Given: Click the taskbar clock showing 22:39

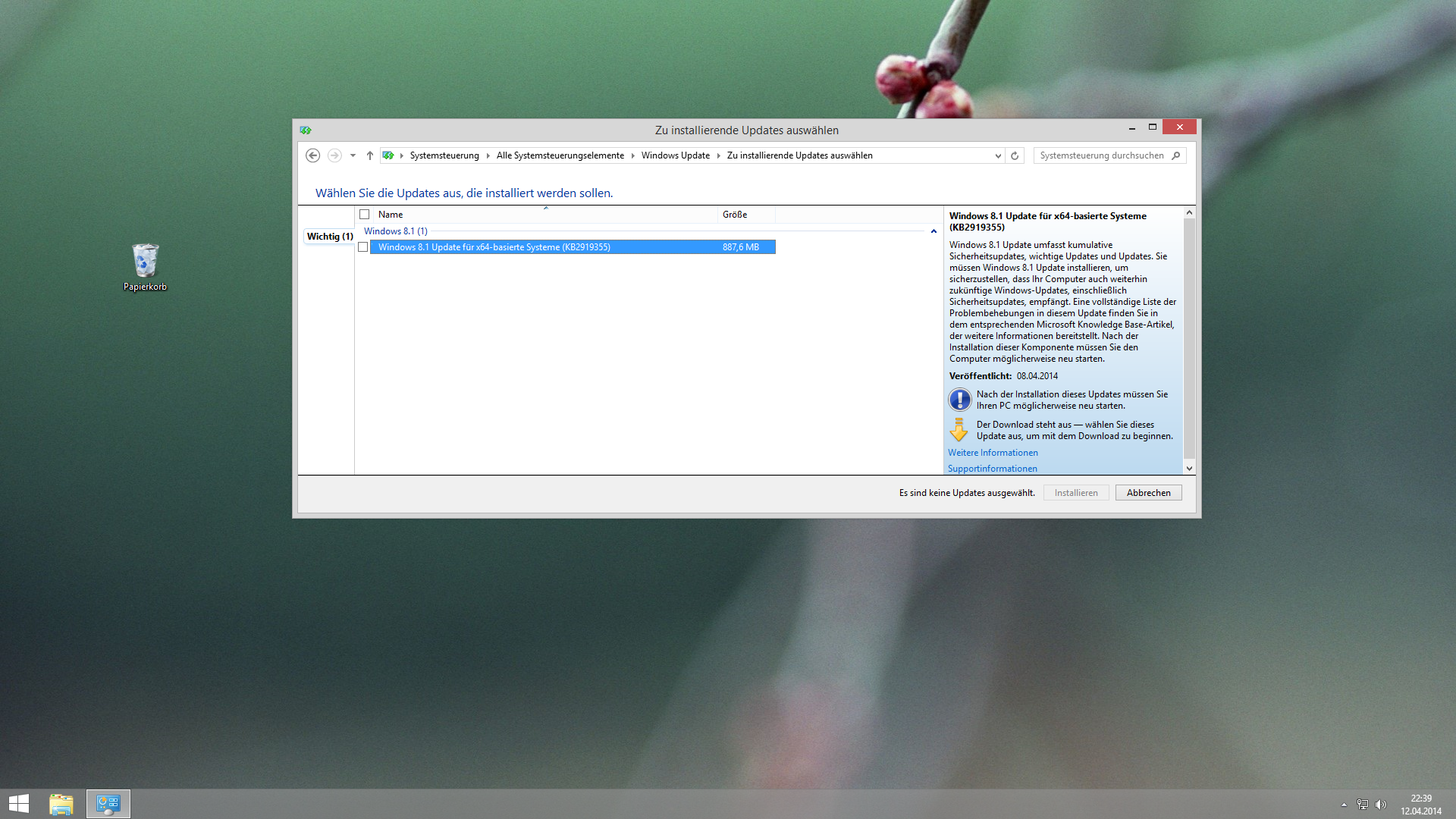Looking at the screenshot, I should pyautogui.click(x=1421, y=805).
